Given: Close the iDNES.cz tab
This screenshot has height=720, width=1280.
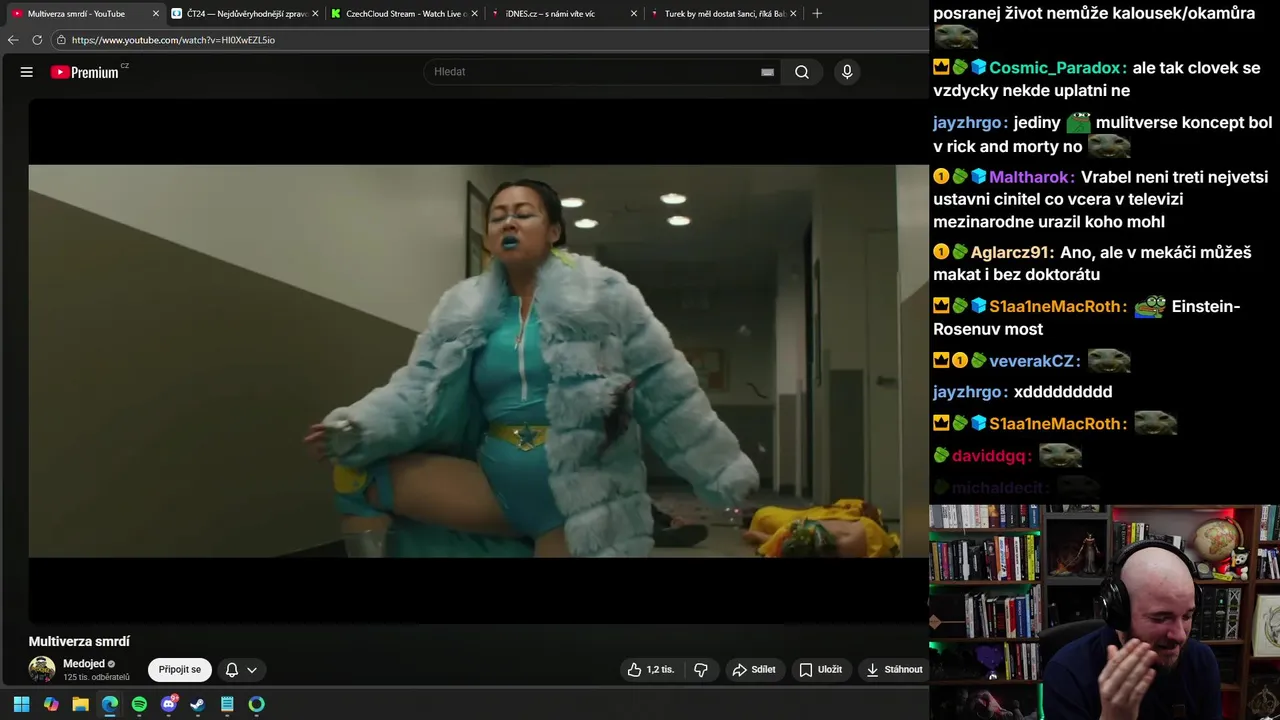Looking at the screenshot, I should 633,14.
